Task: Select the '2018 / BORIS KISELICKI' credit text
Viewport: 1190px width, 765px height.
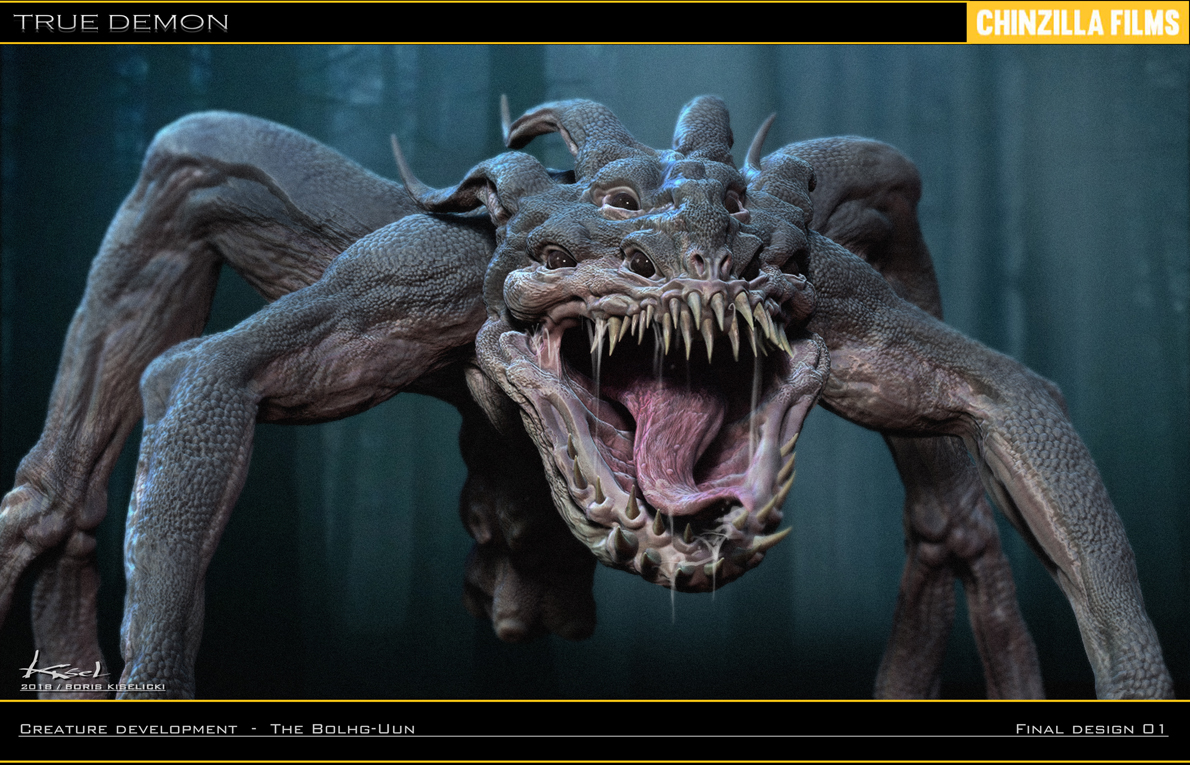Action: [93, 687]
